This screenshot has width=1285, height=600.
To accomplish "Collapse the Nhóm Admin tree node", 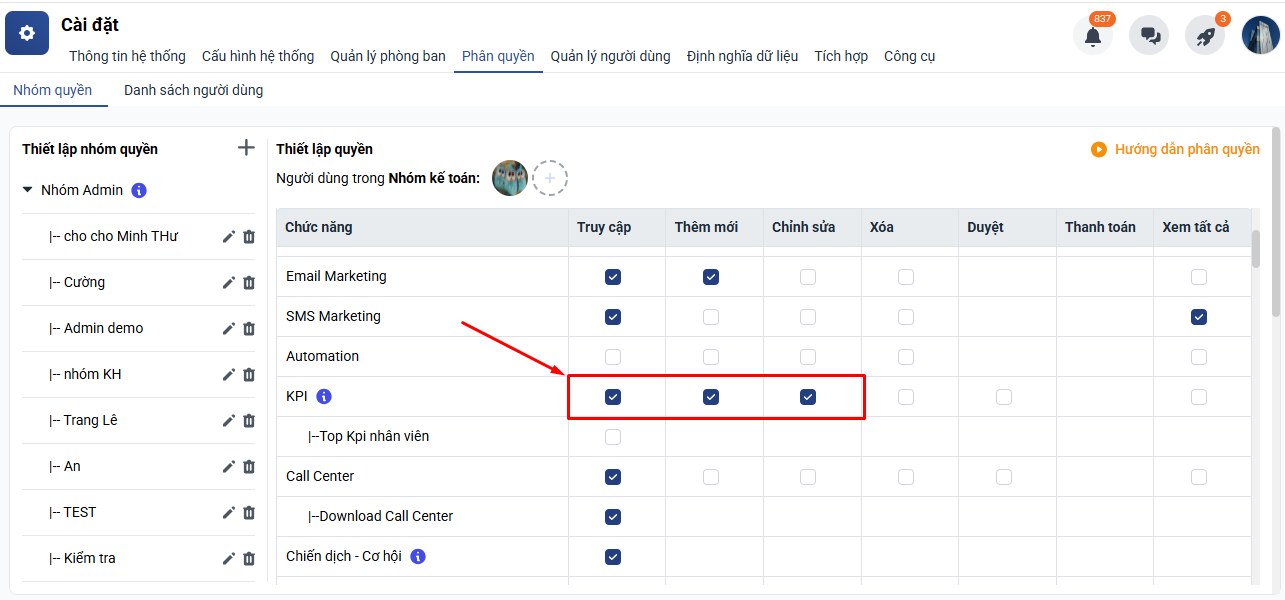I will [x=28, y=190].
